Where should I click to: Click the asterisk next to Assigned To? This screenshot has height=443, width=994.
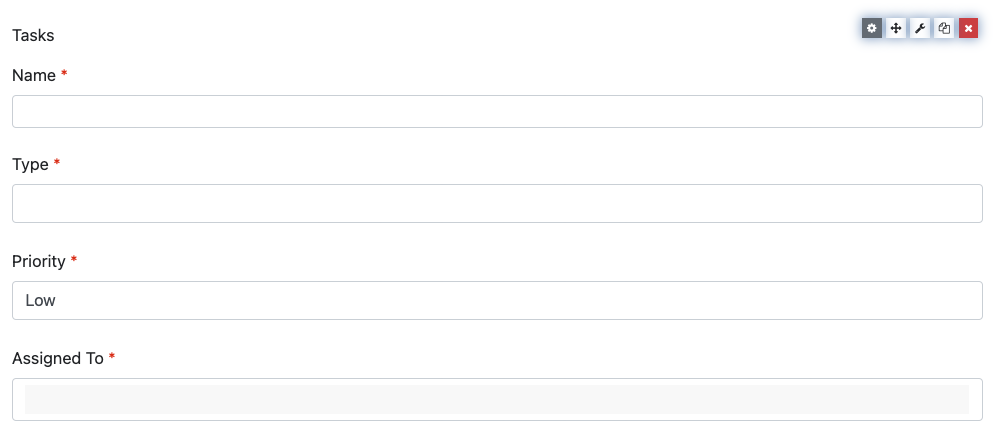click(x=112, y=358)
